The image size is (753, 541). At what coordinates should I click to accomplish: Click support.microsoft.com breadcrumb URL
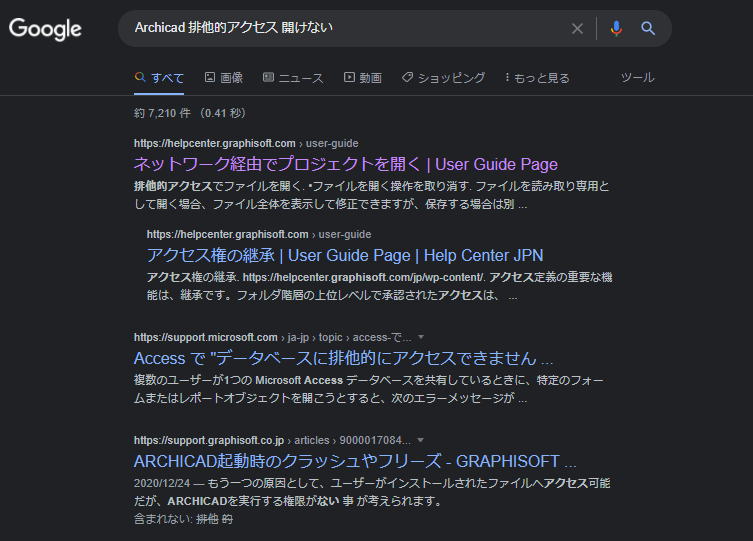point(272,337)
